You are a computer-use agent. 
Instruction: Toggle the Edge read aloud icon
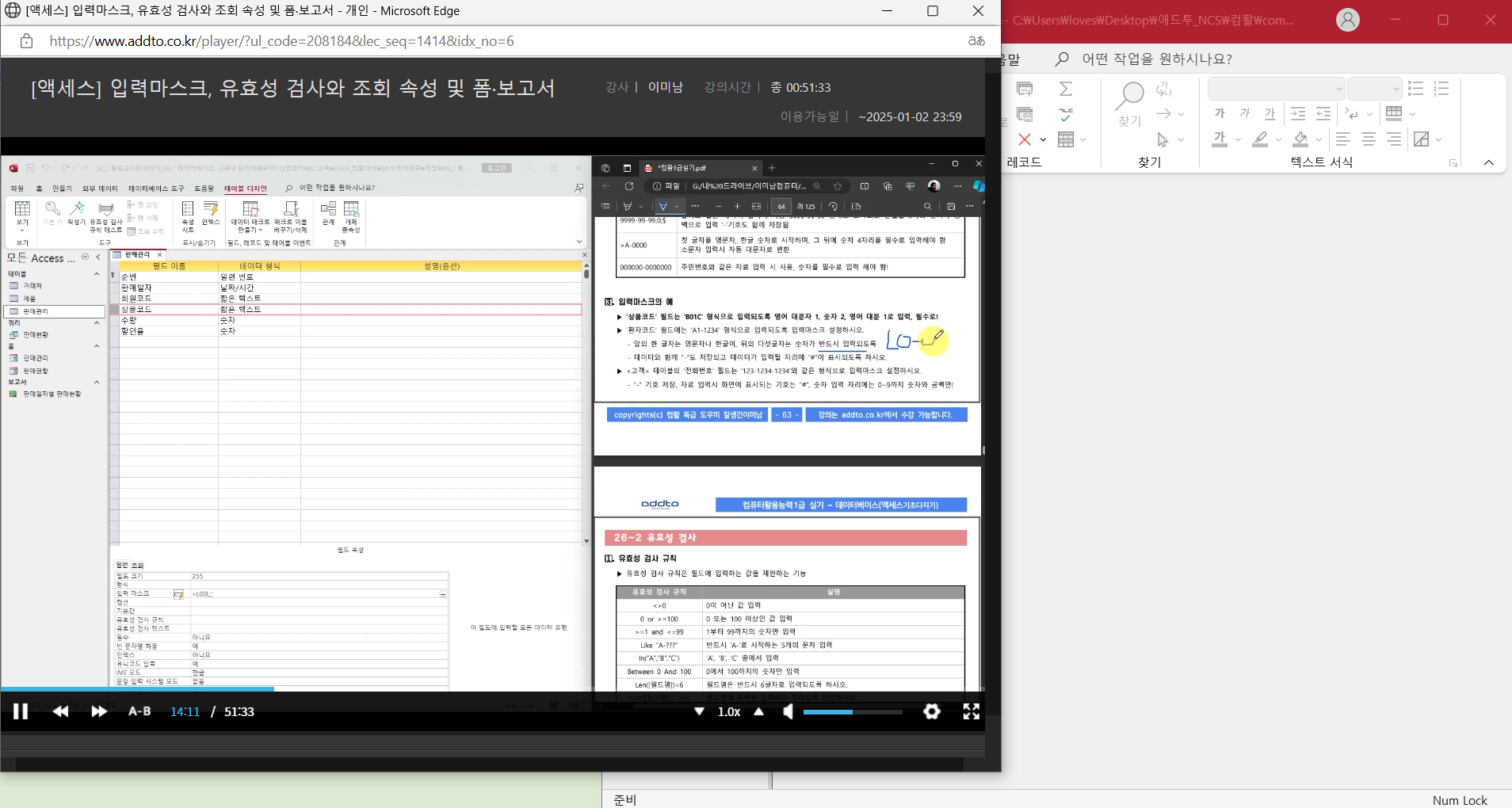tap(976, 41)
